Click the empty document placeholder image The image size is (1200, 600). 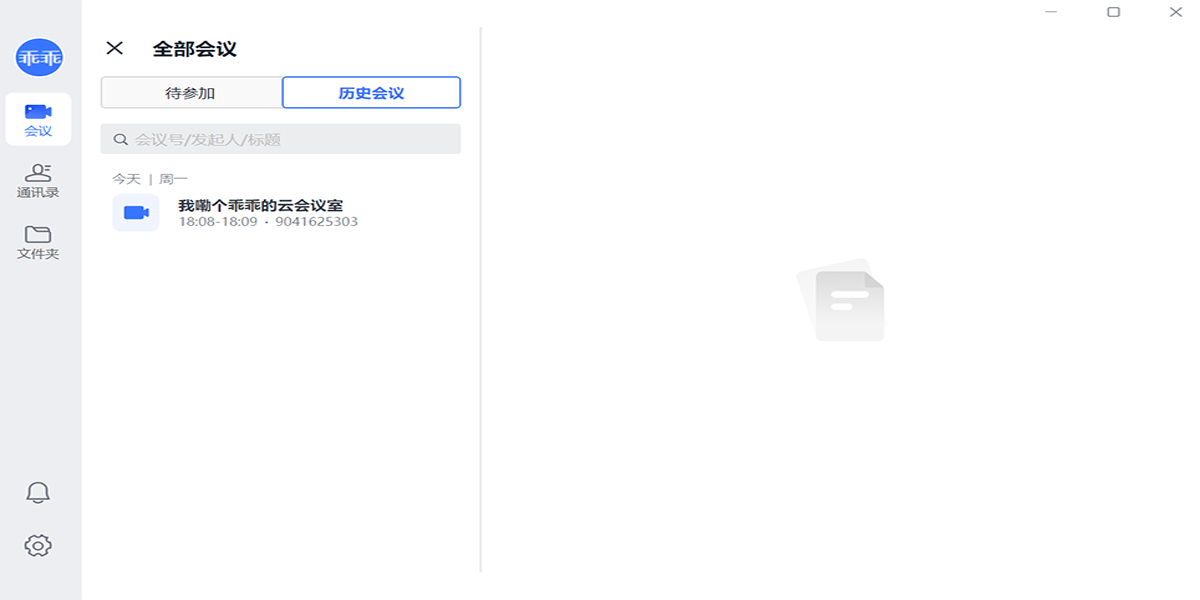click(x=841, y=300)
